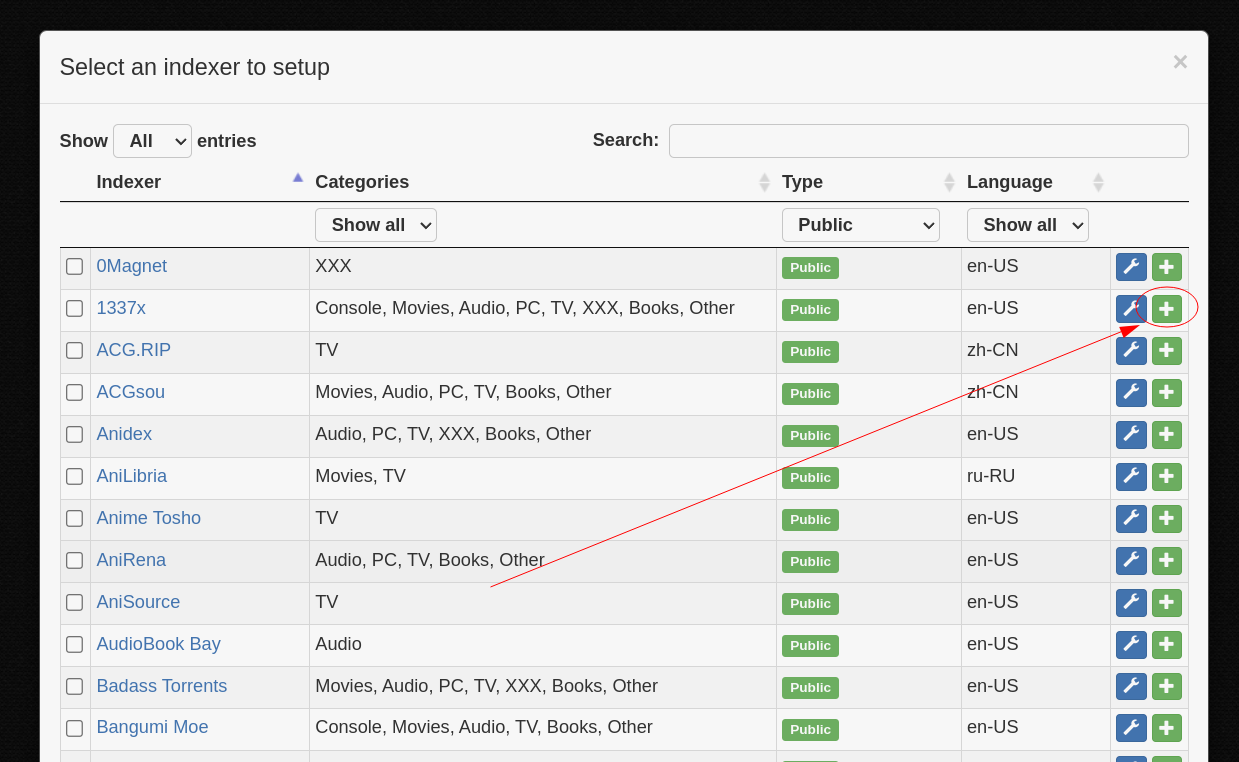Image resolution: width=1239 pixels, height=762 pixels.
Task: Open the ACG.RIP indexer link
Action: [134, 350]
